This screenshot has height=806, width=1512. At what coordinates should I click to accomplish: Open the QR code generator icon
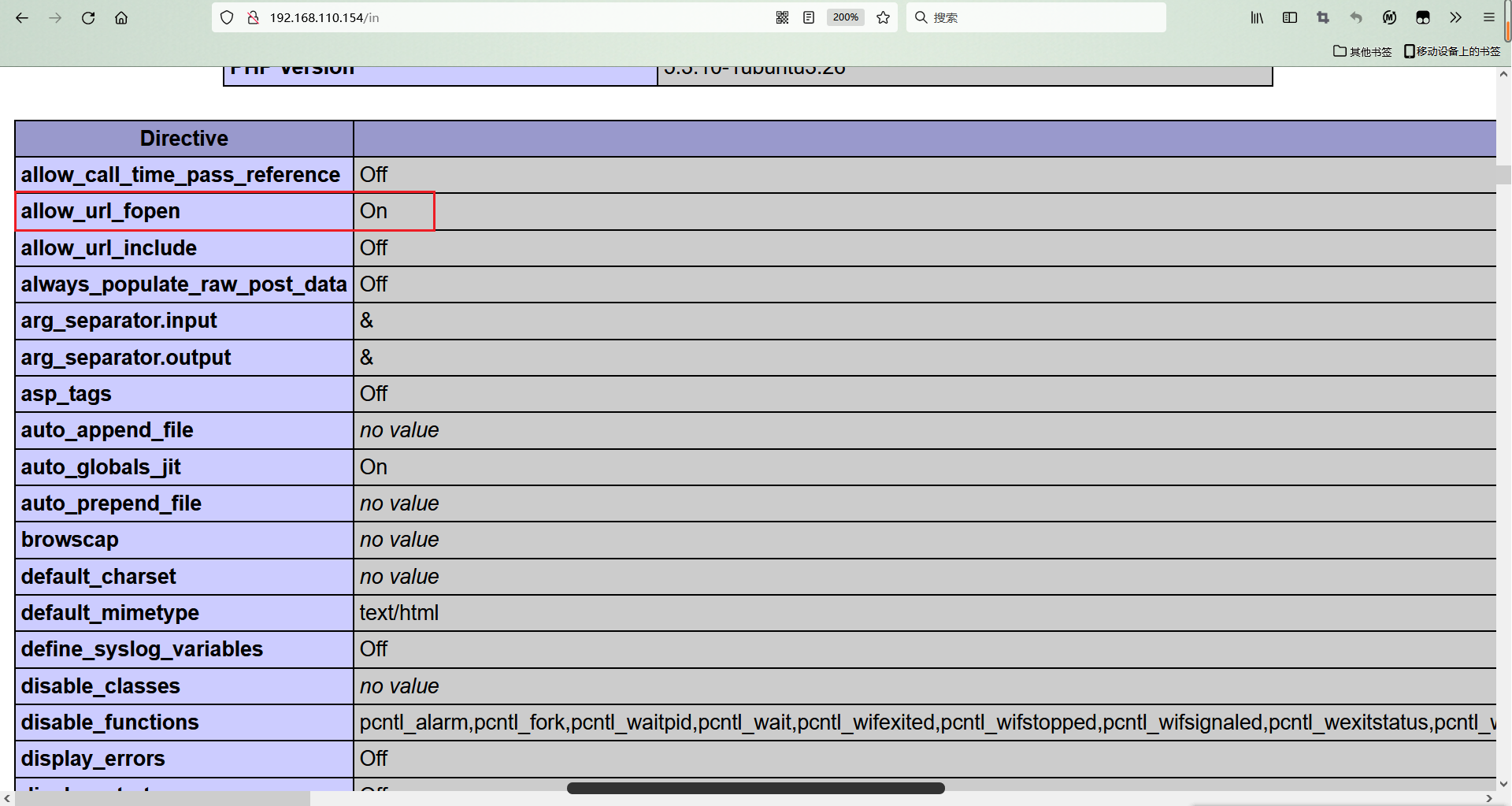click(x=782, y=17)
